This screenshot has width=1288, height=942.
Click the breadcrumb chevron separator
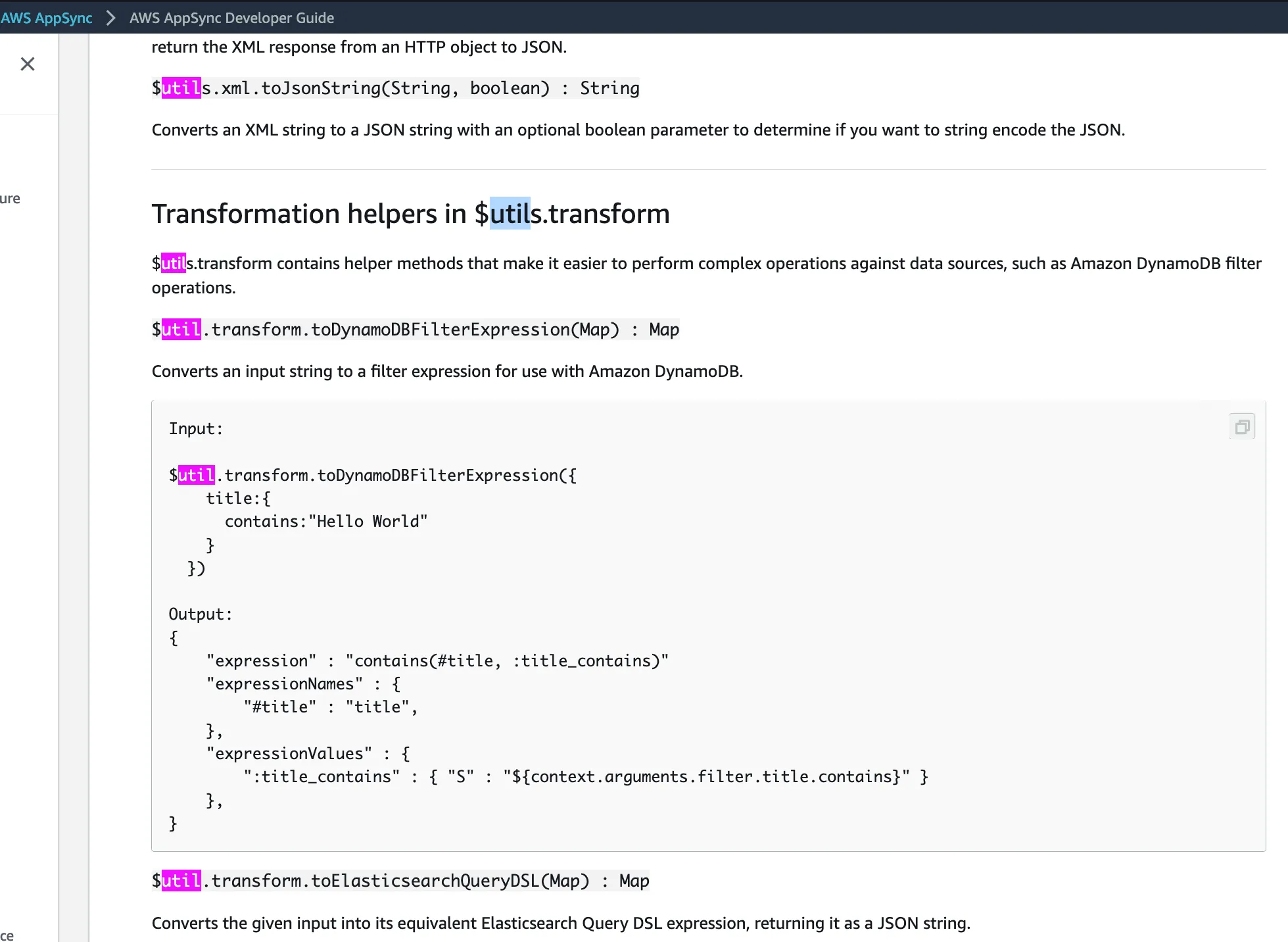(110, 18)
